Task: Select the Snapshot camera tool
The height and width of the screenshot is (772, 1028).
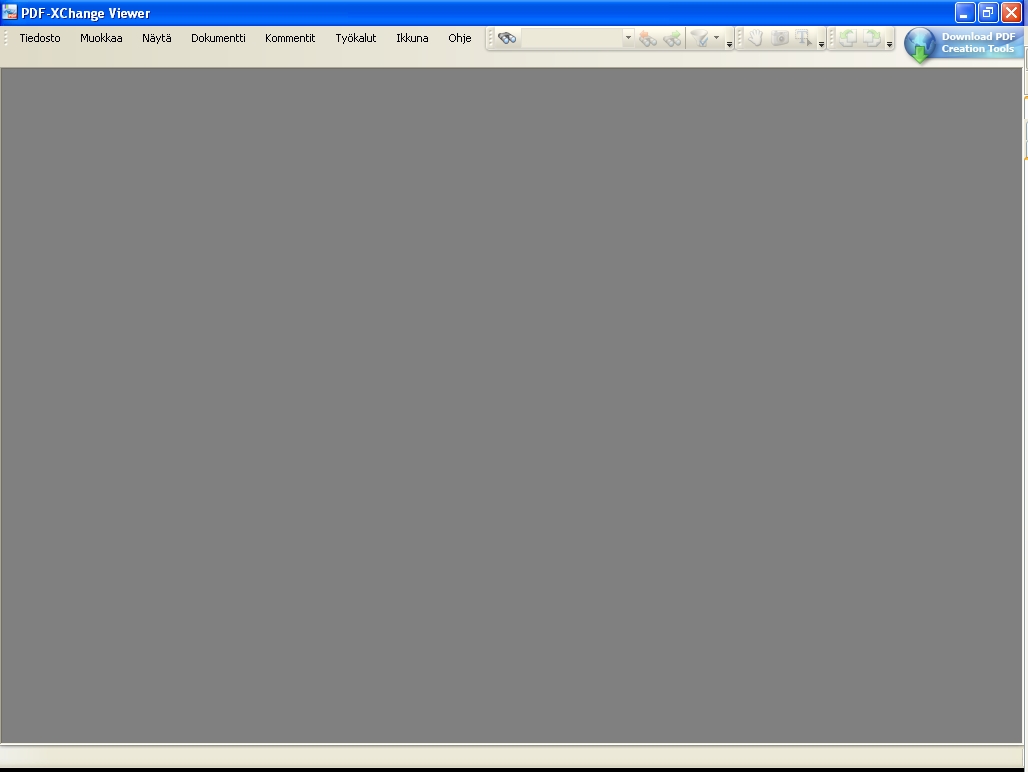Action: (780, 38)
